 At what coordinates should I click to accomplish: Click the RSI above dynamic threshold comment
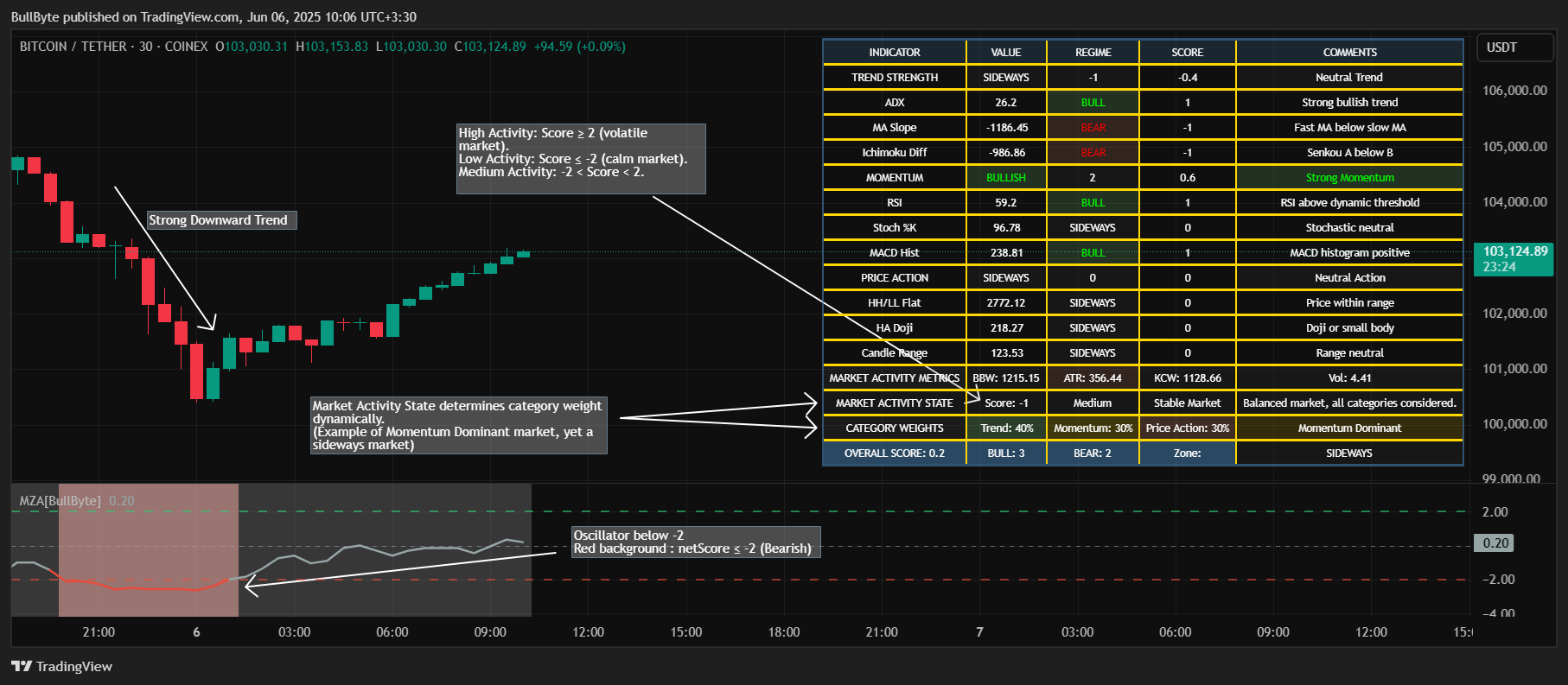[1349, 202]
